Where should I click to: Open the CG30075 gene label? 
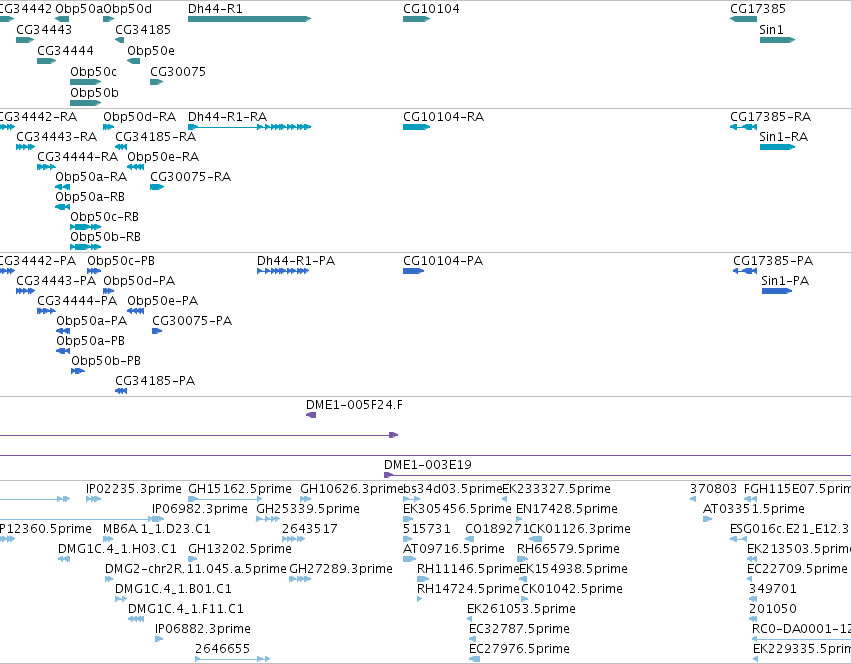178,72
